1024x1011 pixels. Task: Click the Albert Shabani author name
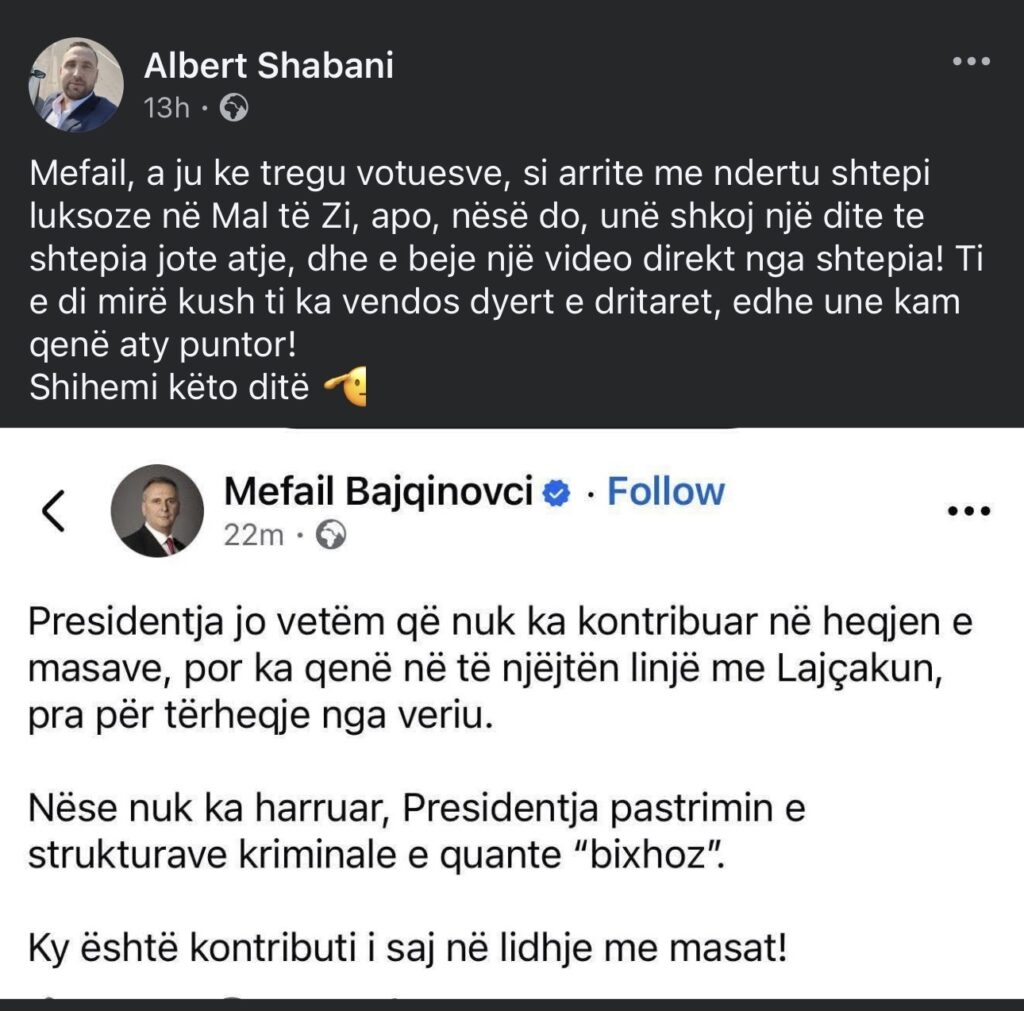(x=269, y=66)
